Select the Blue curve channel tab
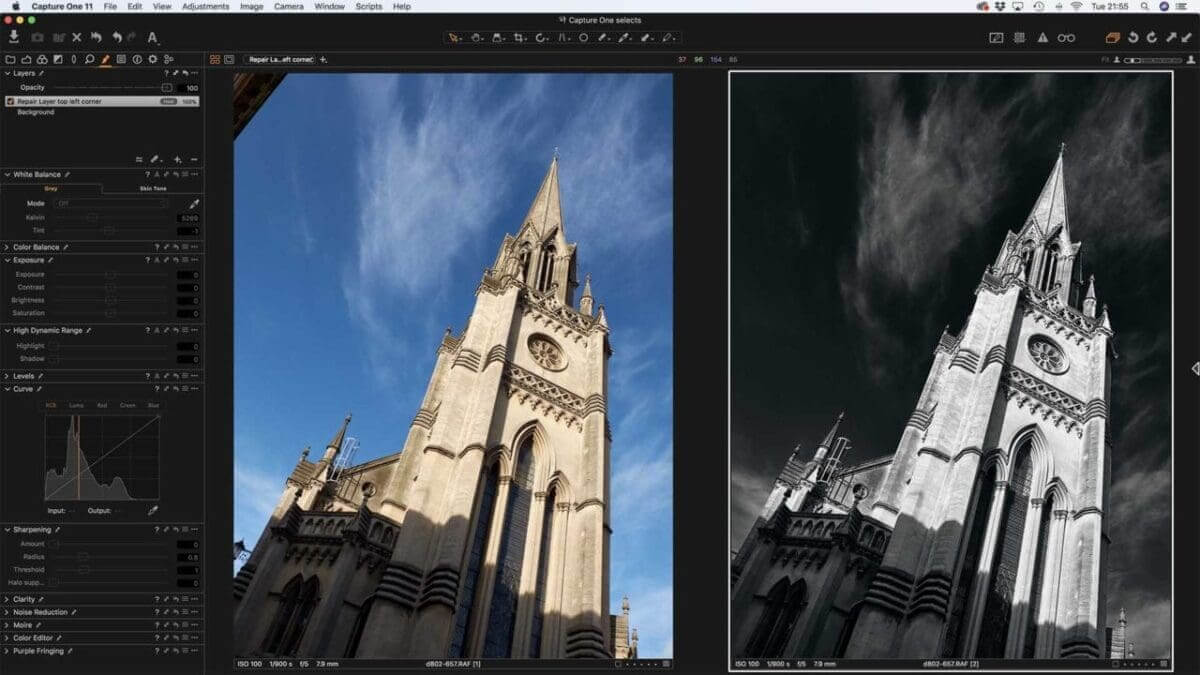 coord(153,405)
